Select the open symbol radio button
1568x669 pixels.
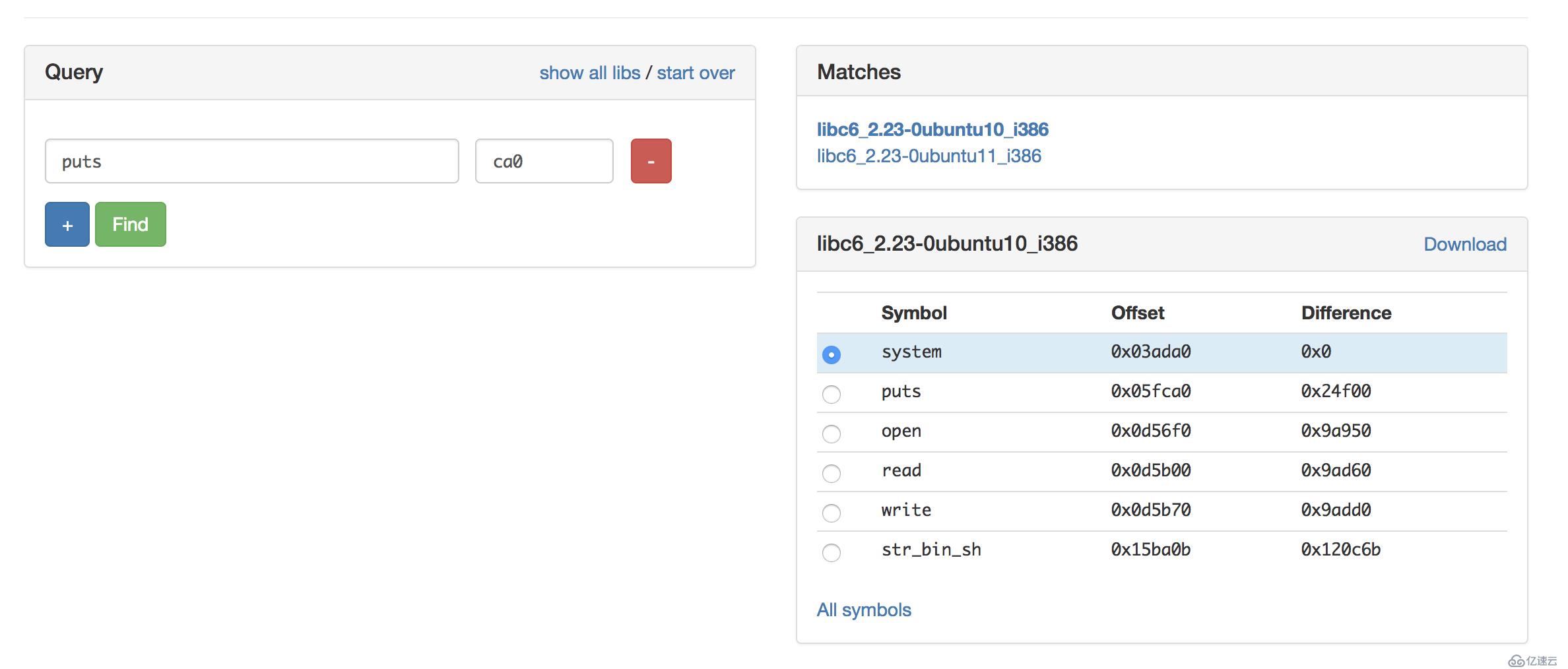[x=832, y=433]
